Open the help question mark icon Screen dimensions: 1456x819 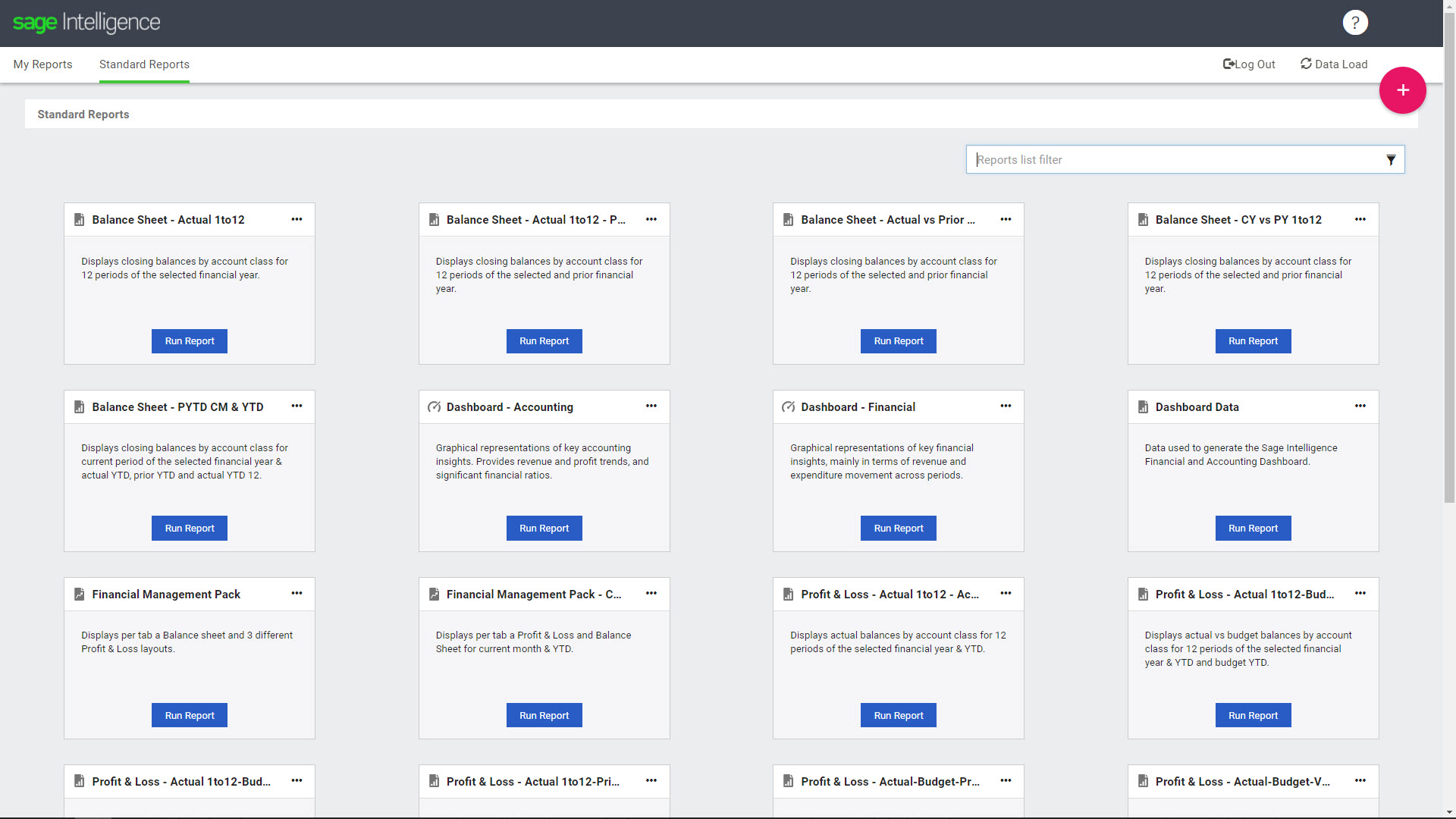pyautogui.click(x=1355, y=23)
